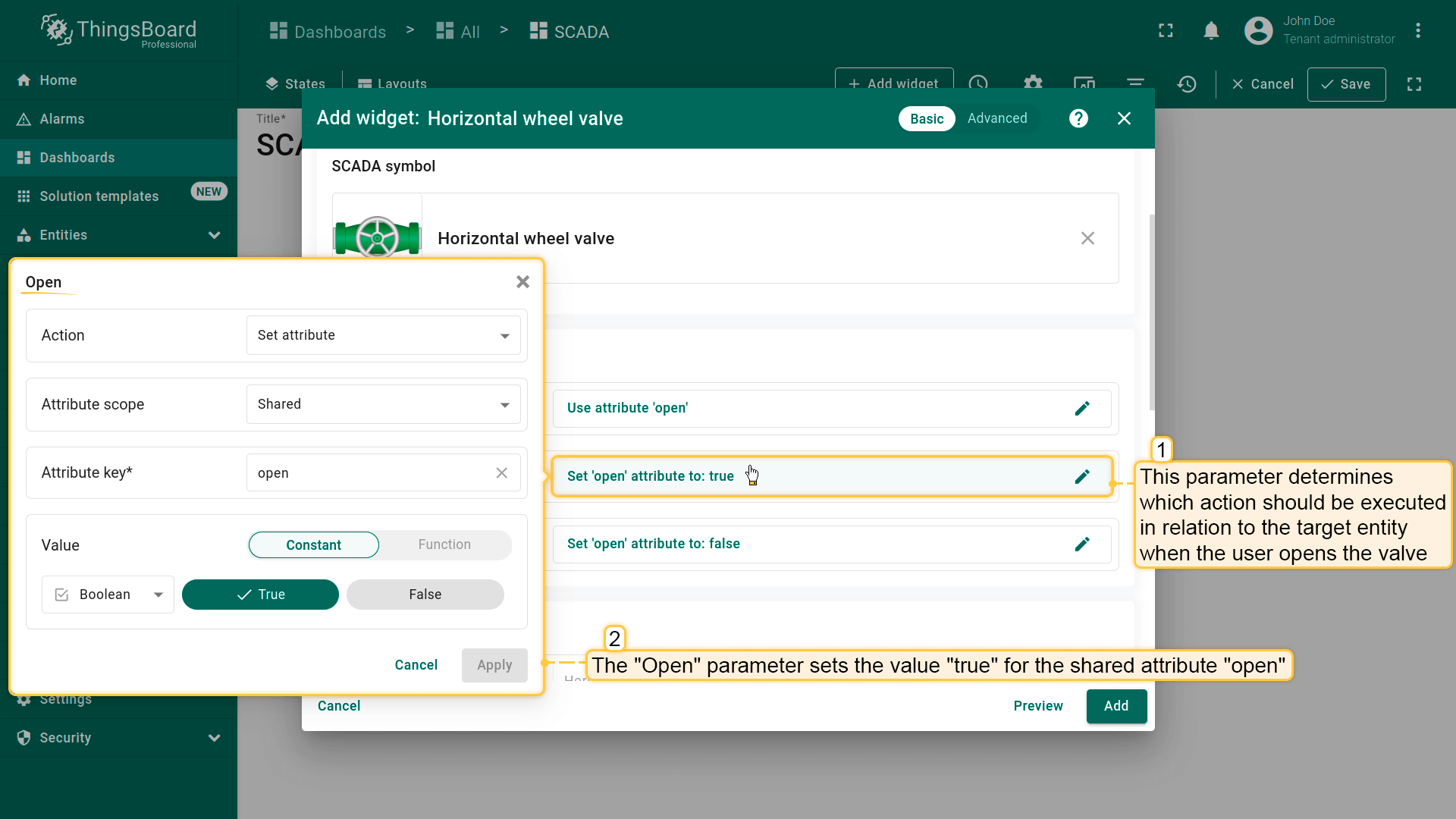This screenshot has width=1456, height=819.
Task: Switch to the Advanced tab
Action: pos(996,118)
